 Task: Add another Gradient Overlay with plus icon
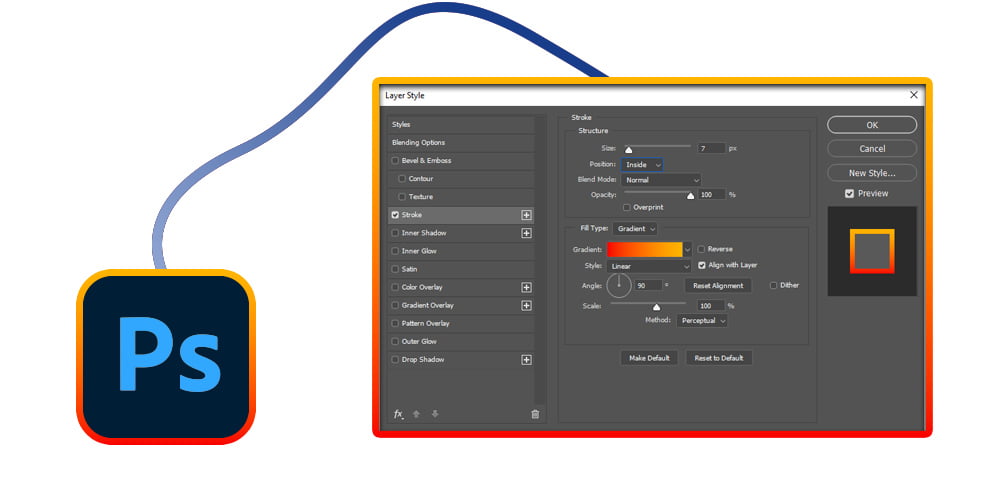(x=526, y=305)
